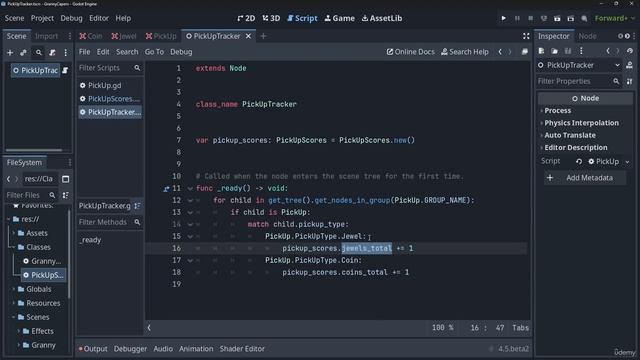Viewport: 640px width, 360px height.
Task: Revert the Script property value
Action: coord(579,162)
